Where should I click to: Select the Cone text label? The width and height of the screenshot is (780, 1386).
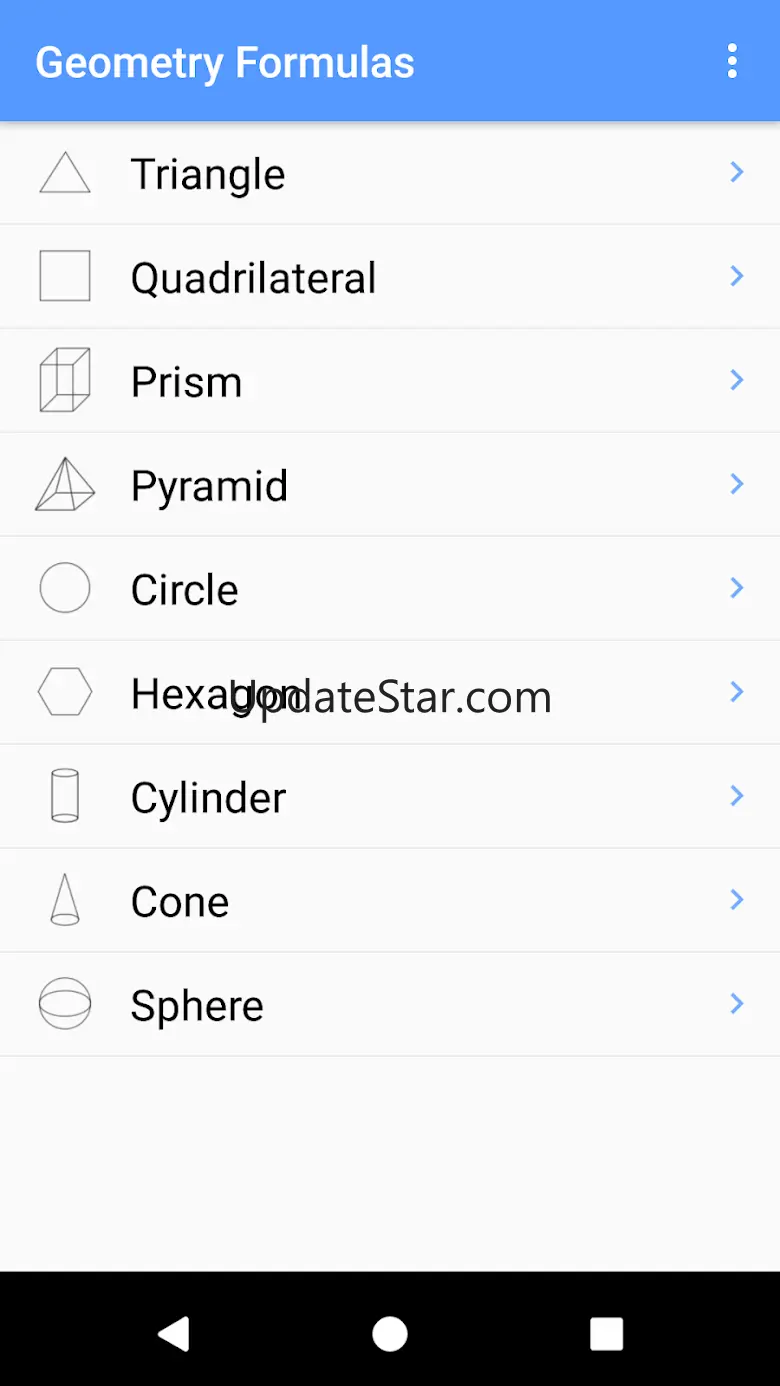point(180,902)
